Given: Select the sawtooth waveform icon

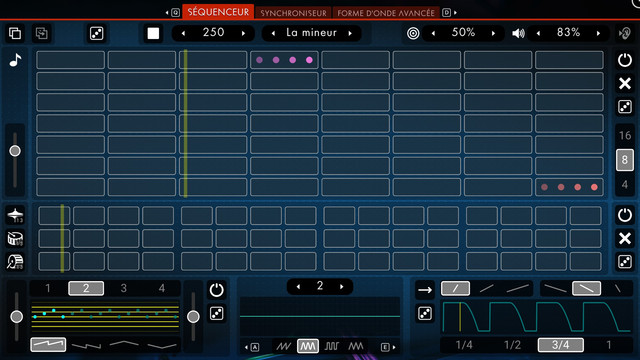Looking at the screenshot, I should coord(284,347).
